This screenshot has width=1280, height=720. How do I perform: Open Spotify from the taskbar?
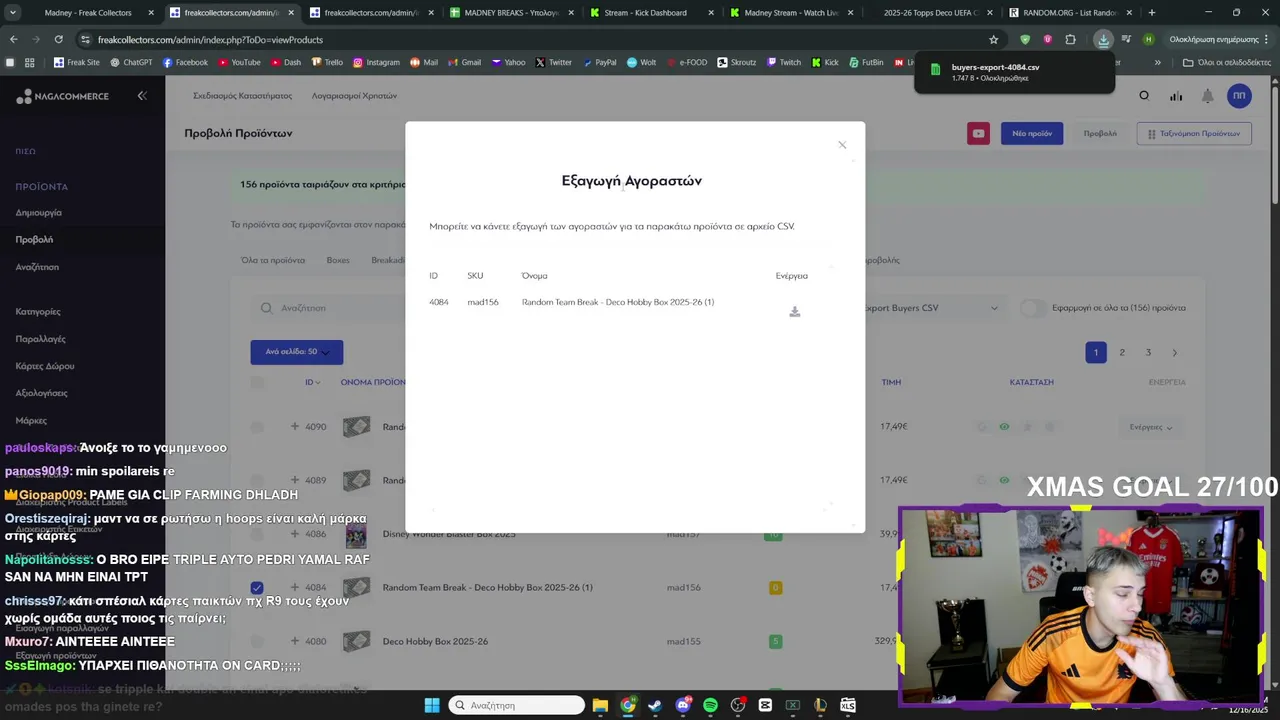tap(710, 705)
